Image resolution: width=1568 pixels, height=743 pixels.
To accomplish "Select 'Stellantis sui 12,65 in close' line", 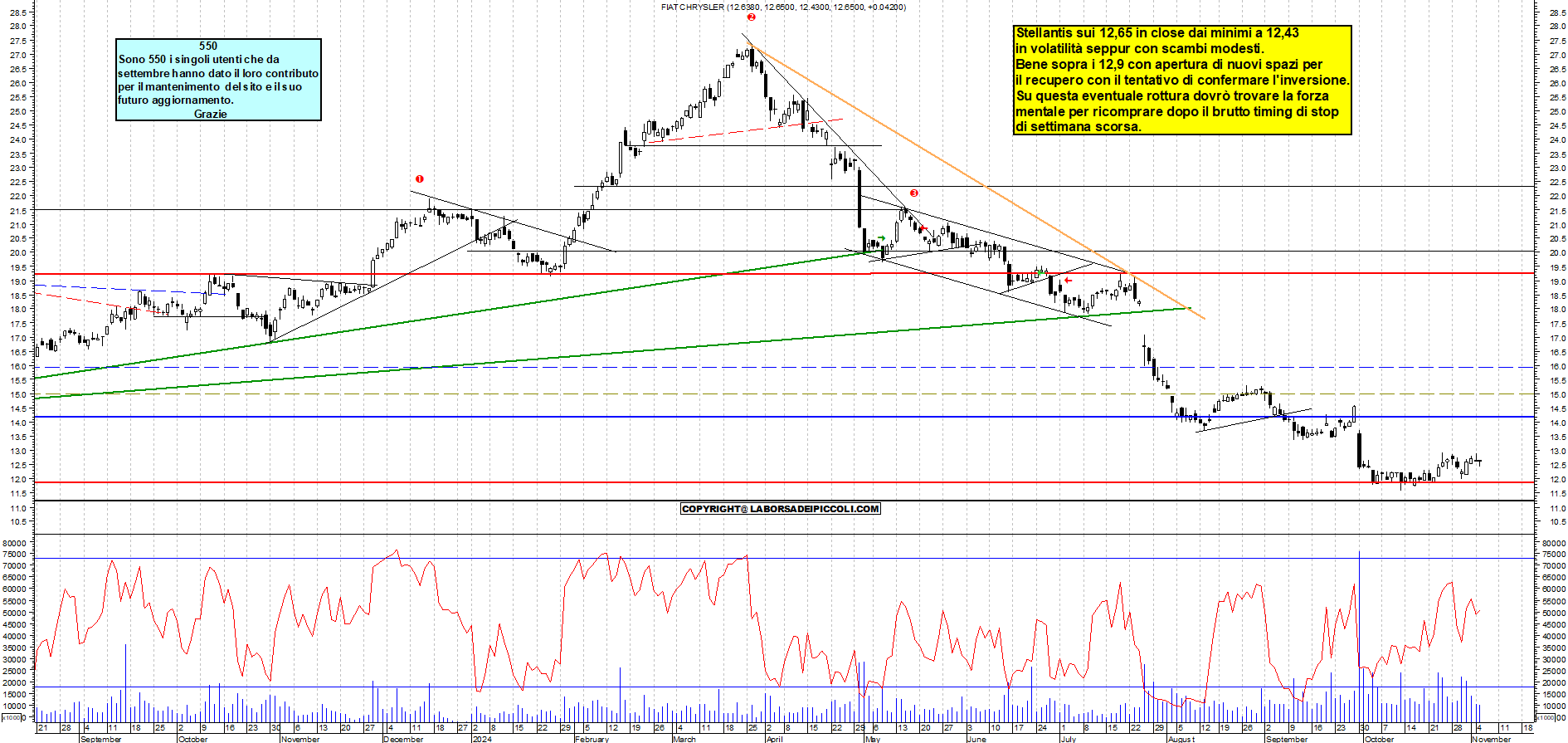I will (1158, 32).
